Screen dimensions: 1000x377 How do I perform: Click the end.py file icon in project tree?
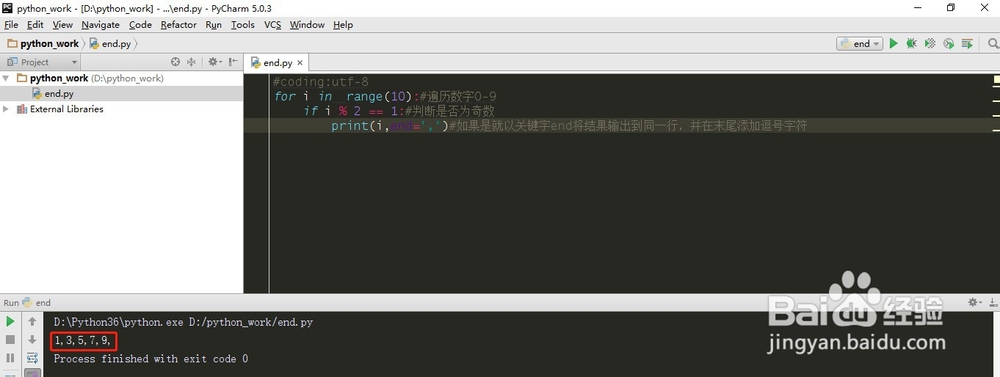click(x=36, y=93)
